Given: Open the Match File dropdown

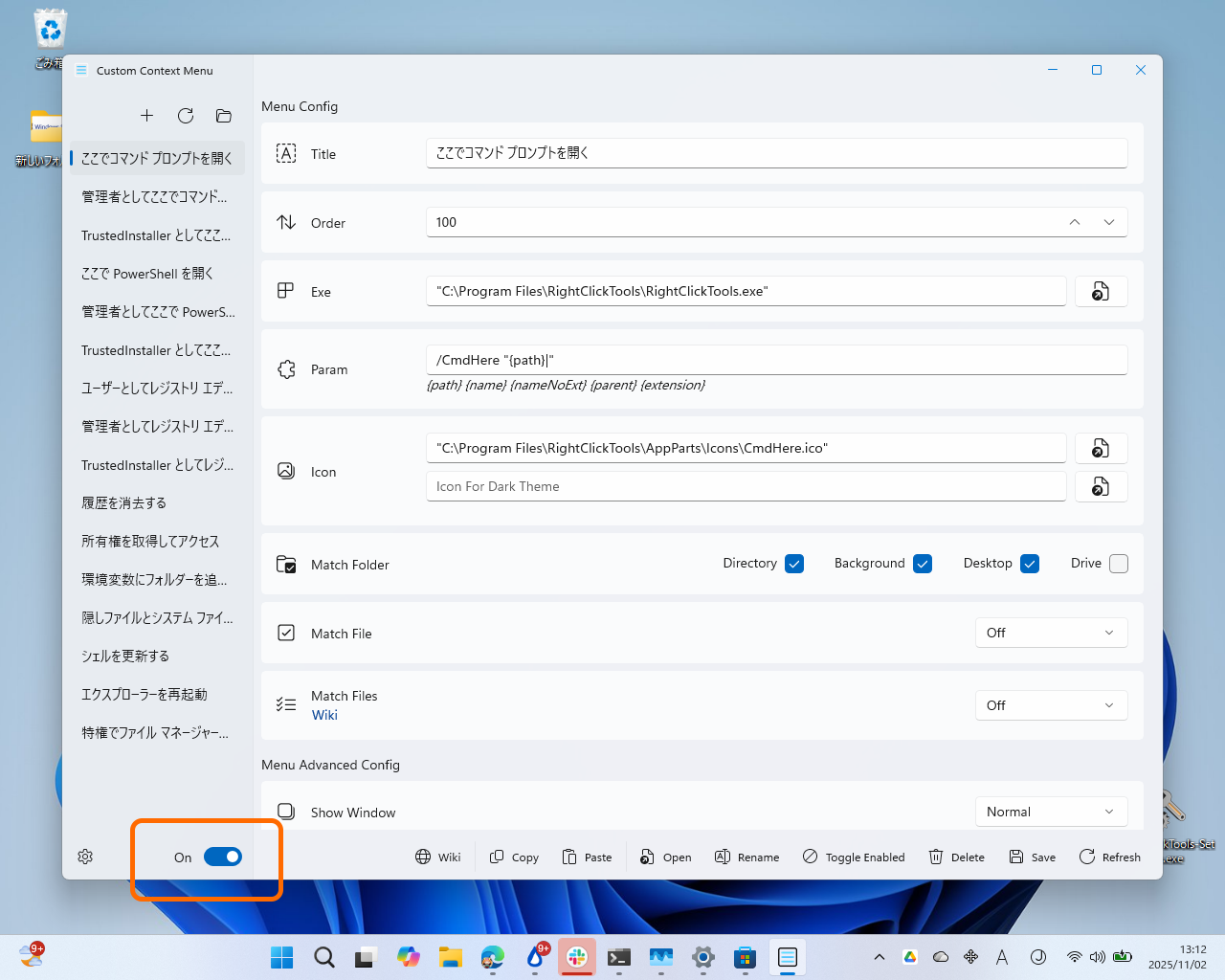Looking at the screenshot, I should coord(1051,633).
